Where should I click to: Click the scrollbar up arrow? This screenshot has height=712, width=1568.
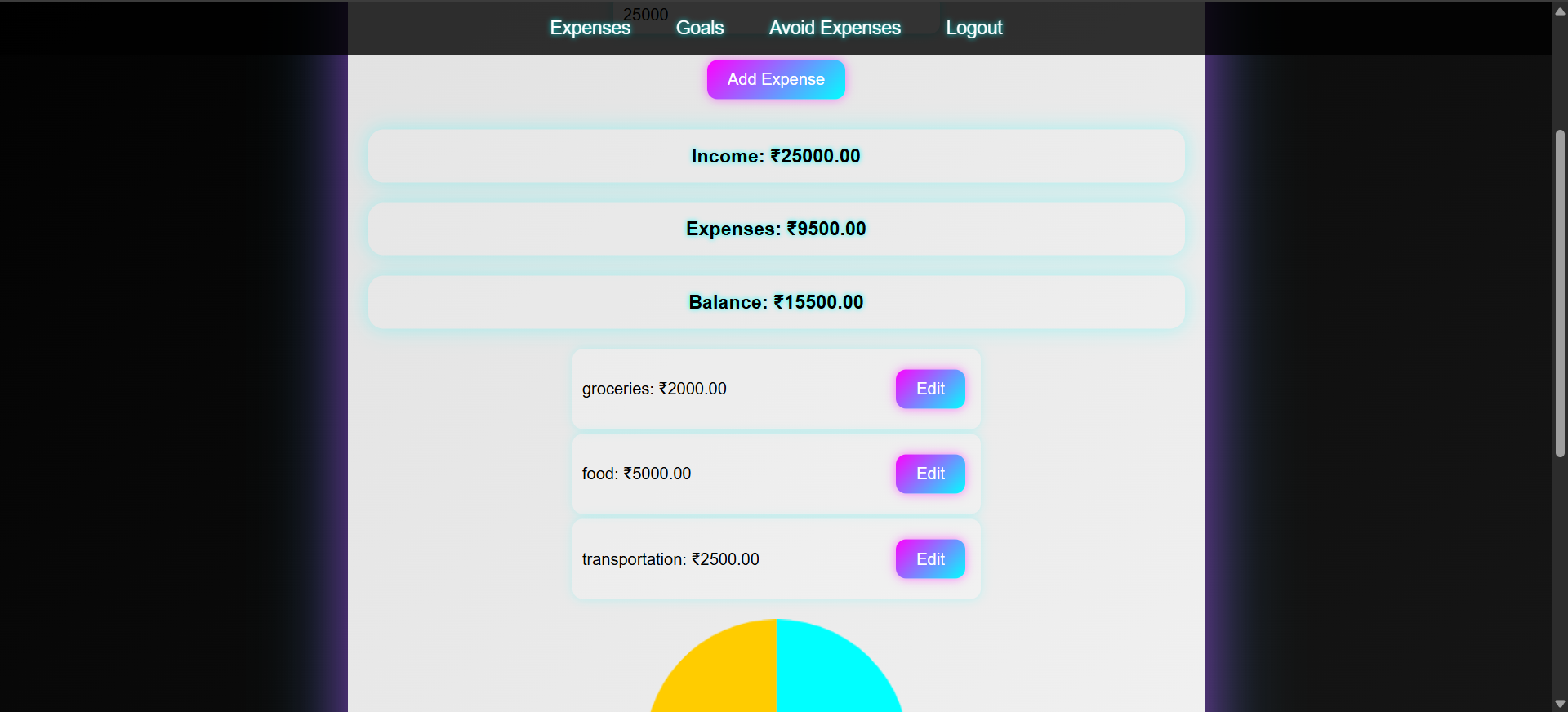coord(1560,11)
